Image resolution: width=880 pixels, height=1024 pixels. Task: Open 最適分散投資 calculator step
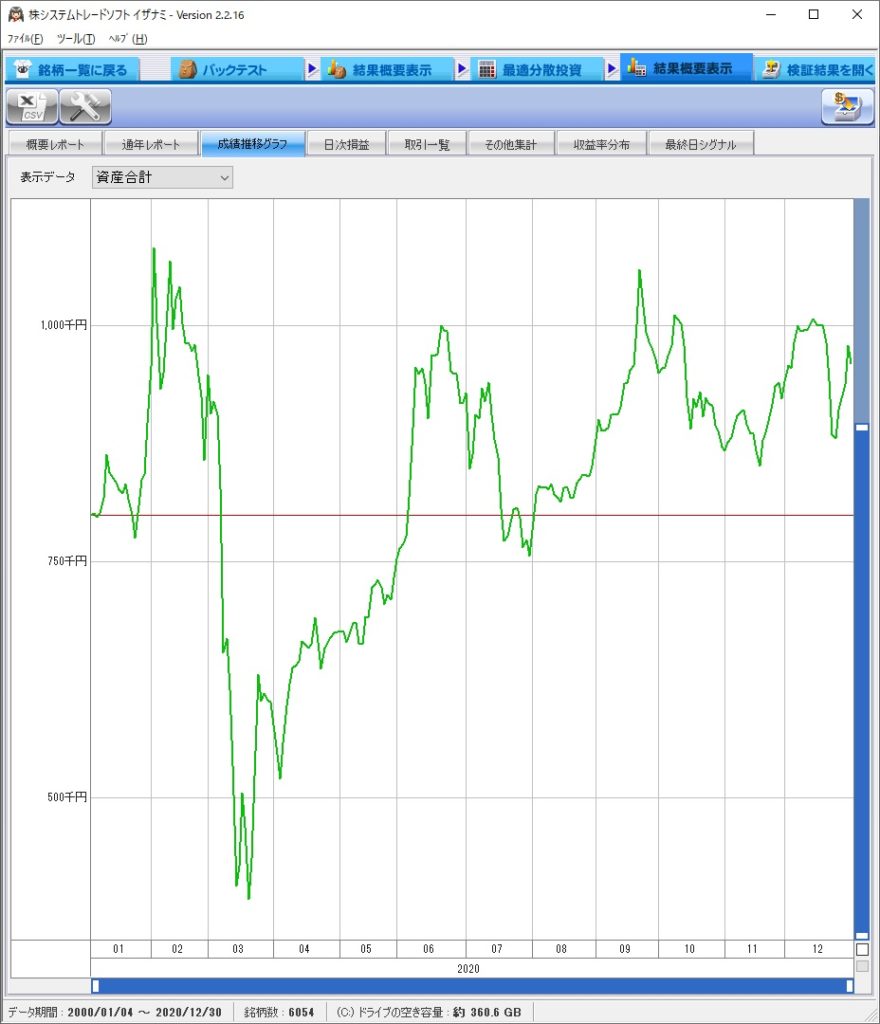point(487,70)
